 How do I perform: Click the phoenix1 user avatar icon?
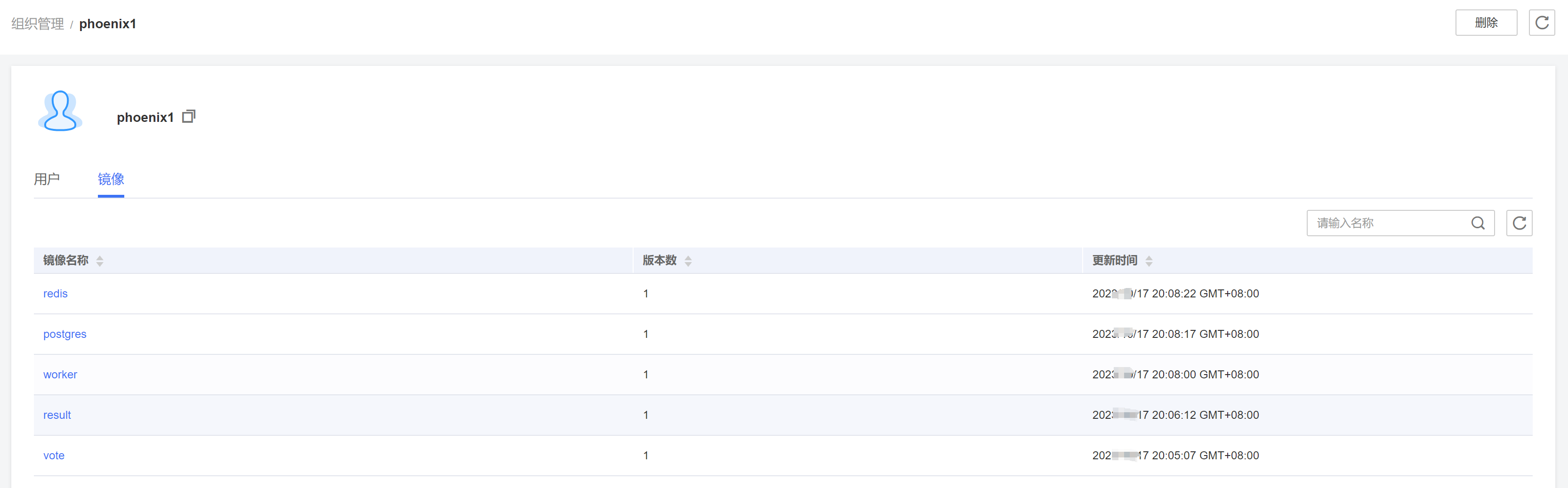point(60,112)
